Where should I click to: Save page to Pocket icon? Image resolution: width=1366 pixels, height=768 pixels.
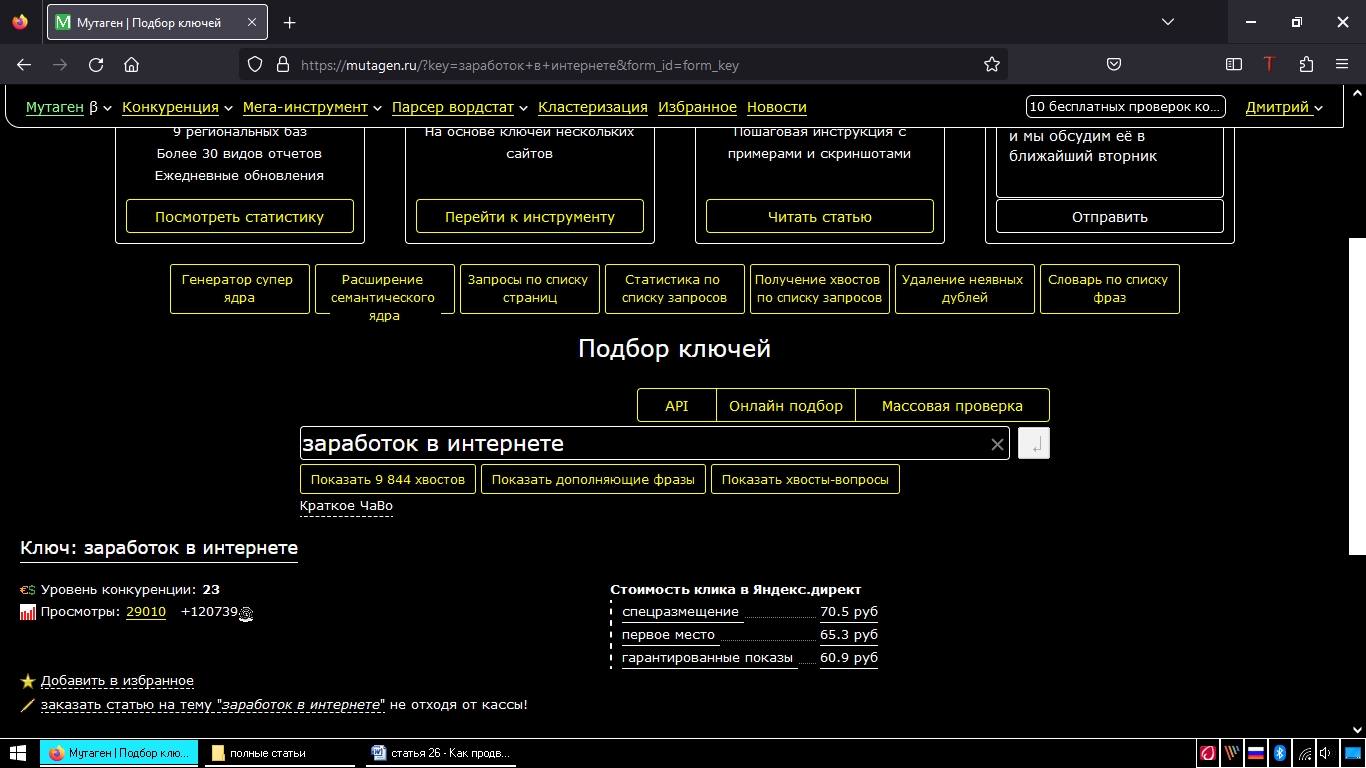pyautogui.click(x=1114, y=64)
